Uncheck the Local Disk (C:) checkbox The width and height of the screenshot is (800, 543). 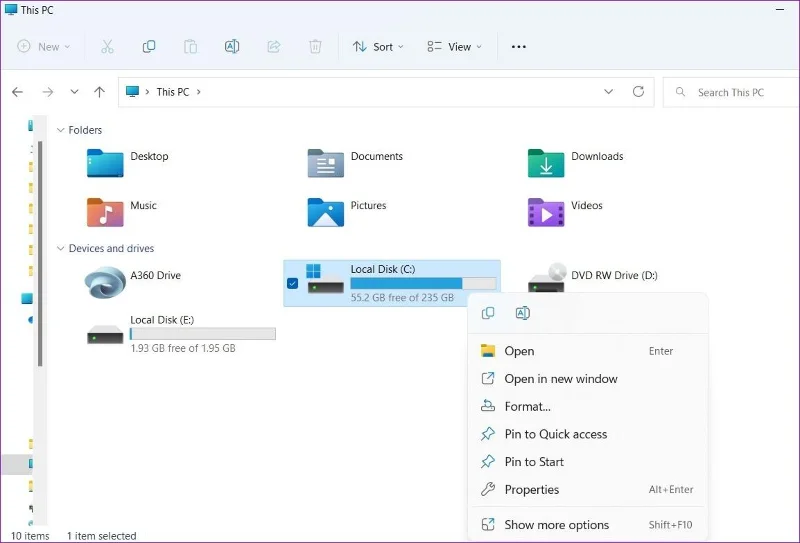tap(292, 283)
